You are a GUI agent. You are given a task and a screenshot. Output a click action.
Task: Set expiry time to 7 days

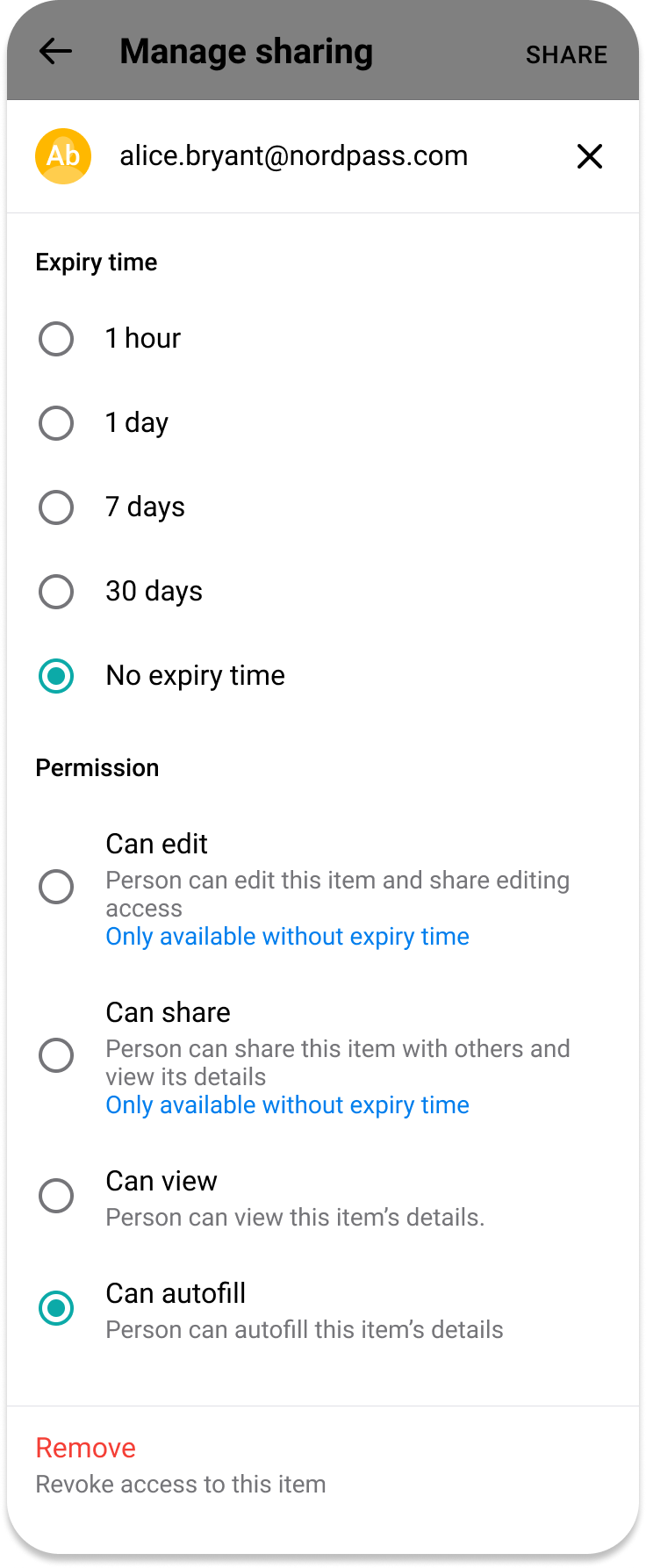tap(56, 507)
